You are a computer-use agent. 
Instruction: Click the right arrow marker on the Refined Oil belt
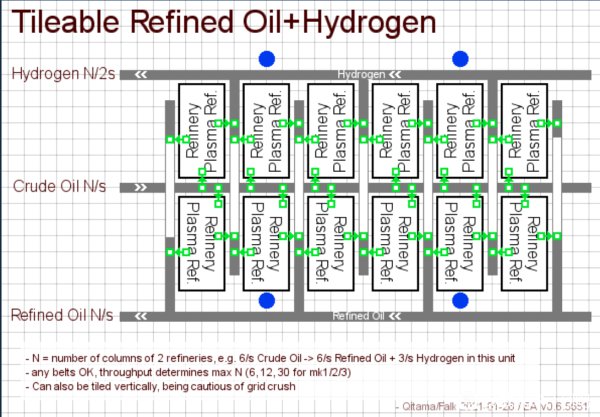coord(399,317)
